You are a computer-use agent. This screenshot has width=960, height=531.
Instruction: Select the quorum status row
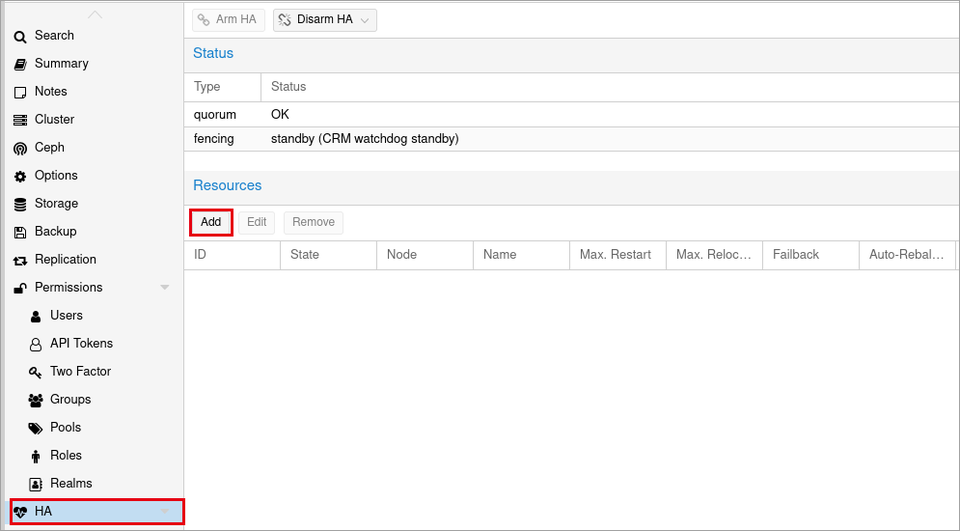tap(572, 115)
